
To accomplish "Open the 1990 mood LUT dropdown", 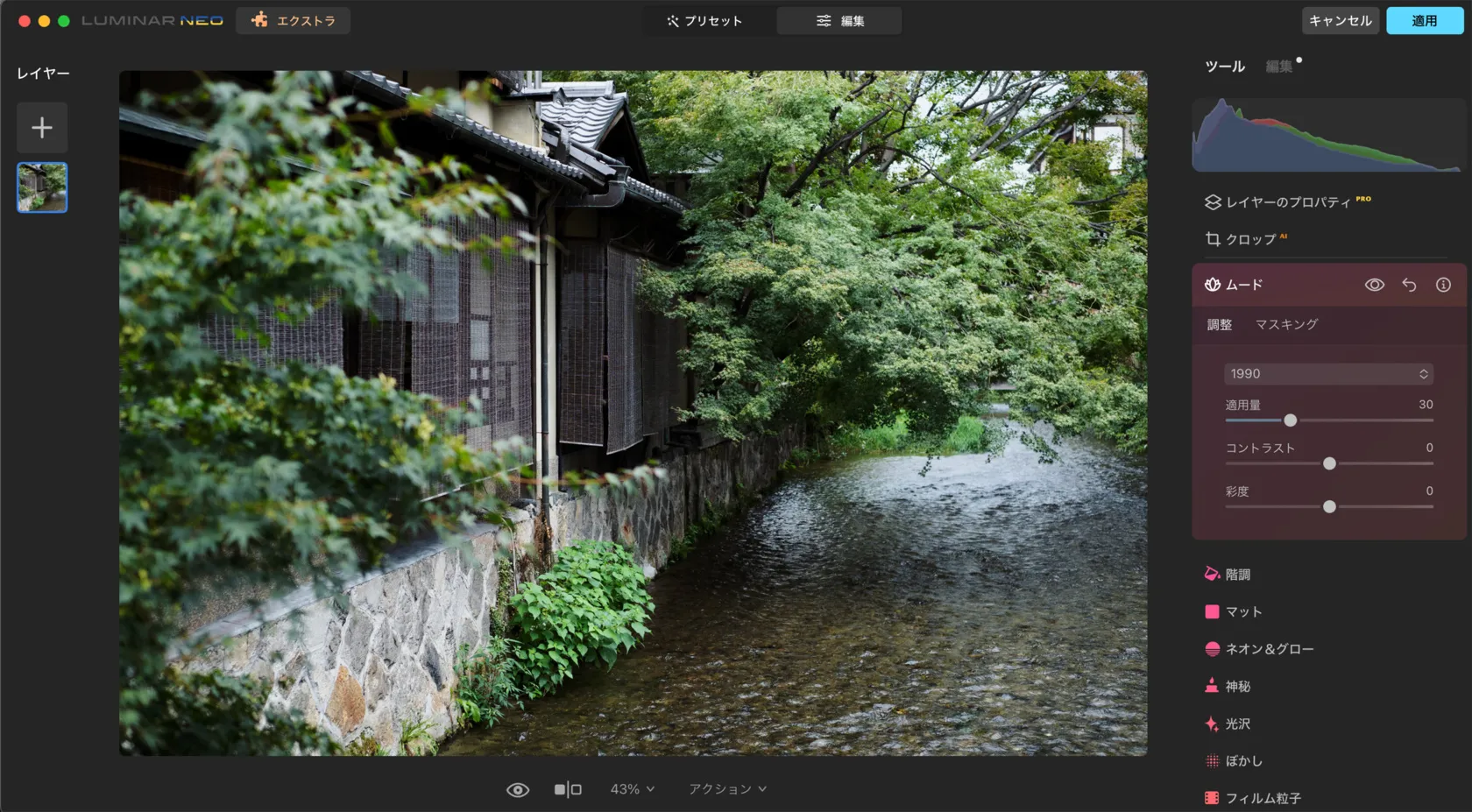I will click(1327, 374).
